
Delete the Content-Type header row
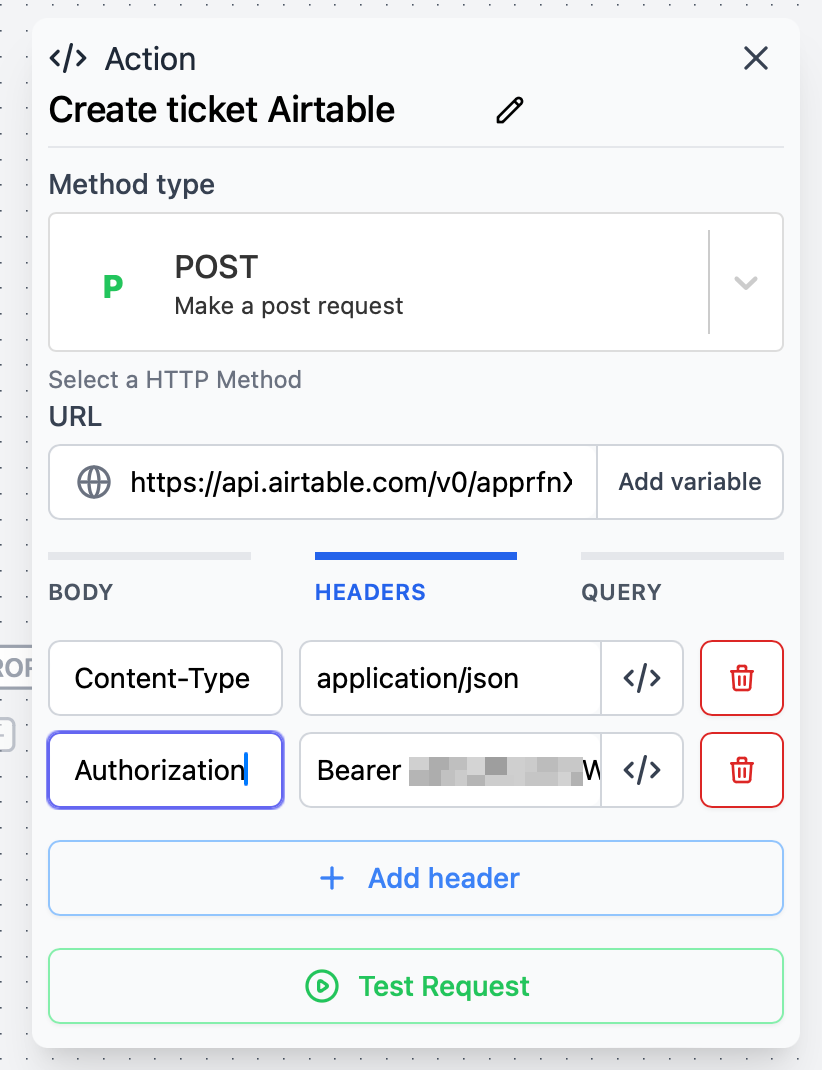[x=741, y=678]
